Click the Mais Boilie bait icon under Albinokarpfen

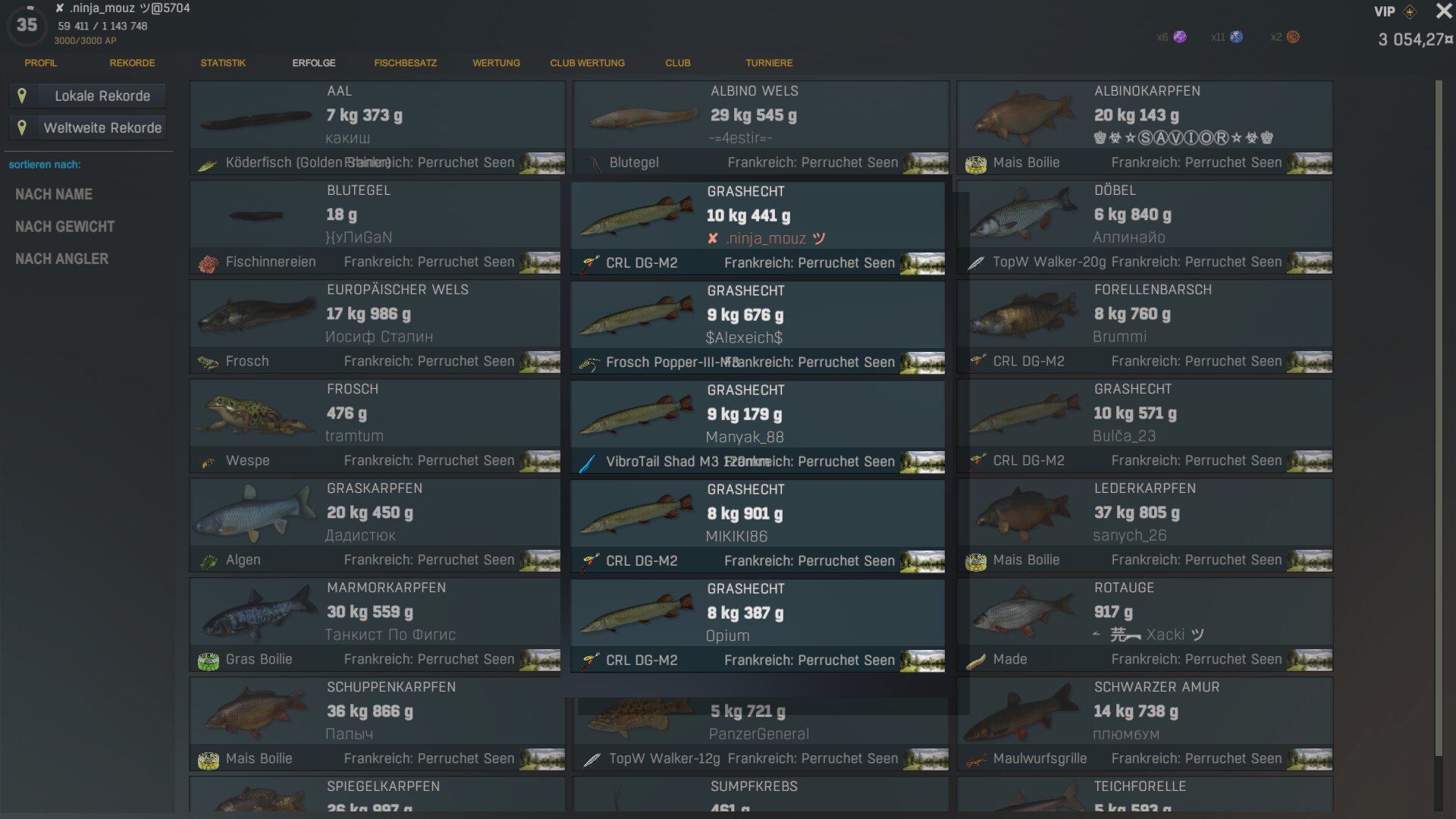(x=975, y=164)
